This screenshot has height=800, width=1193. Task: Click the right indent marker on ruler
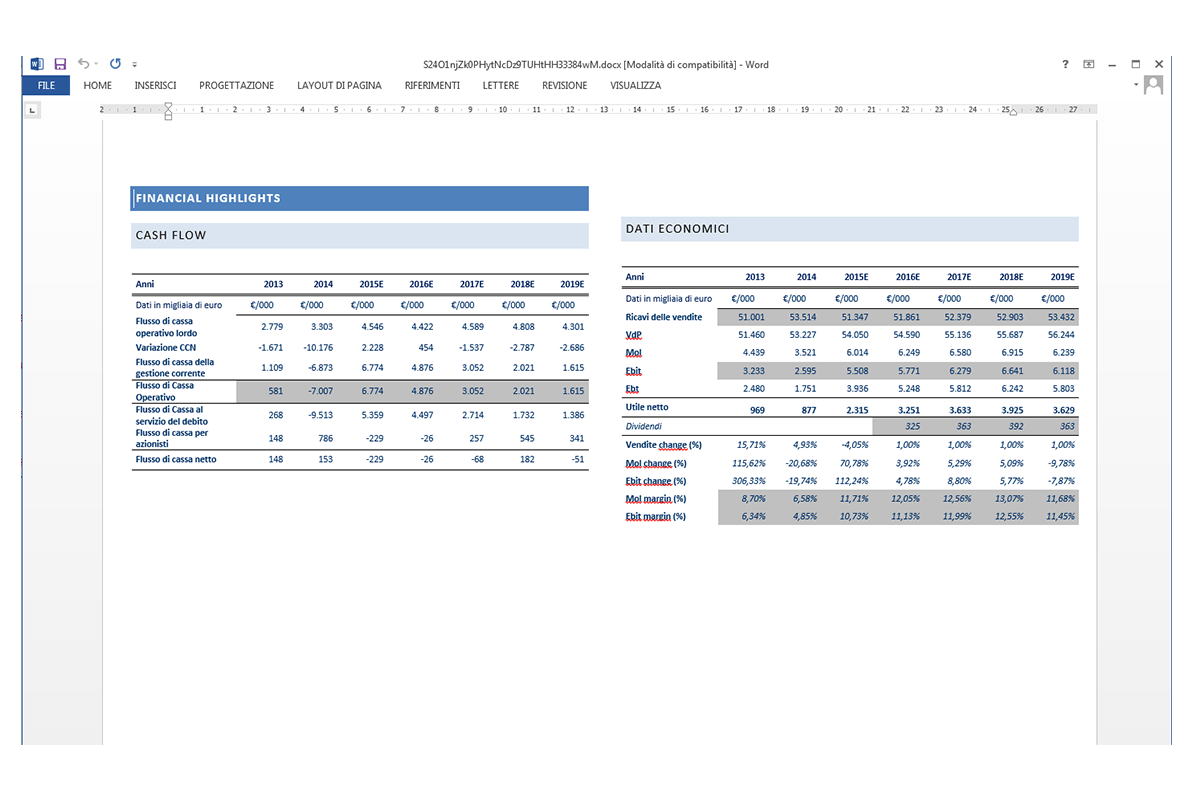point(1013,113)
